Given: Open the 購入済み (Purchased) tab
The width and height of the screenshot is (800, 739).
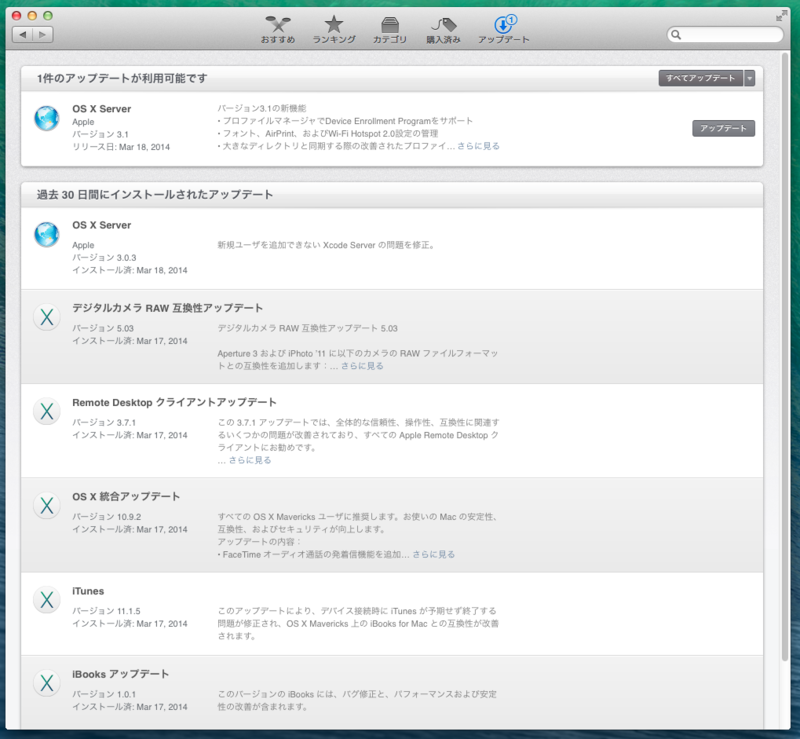Looking at the screenshot, I should tap(443, 30).
